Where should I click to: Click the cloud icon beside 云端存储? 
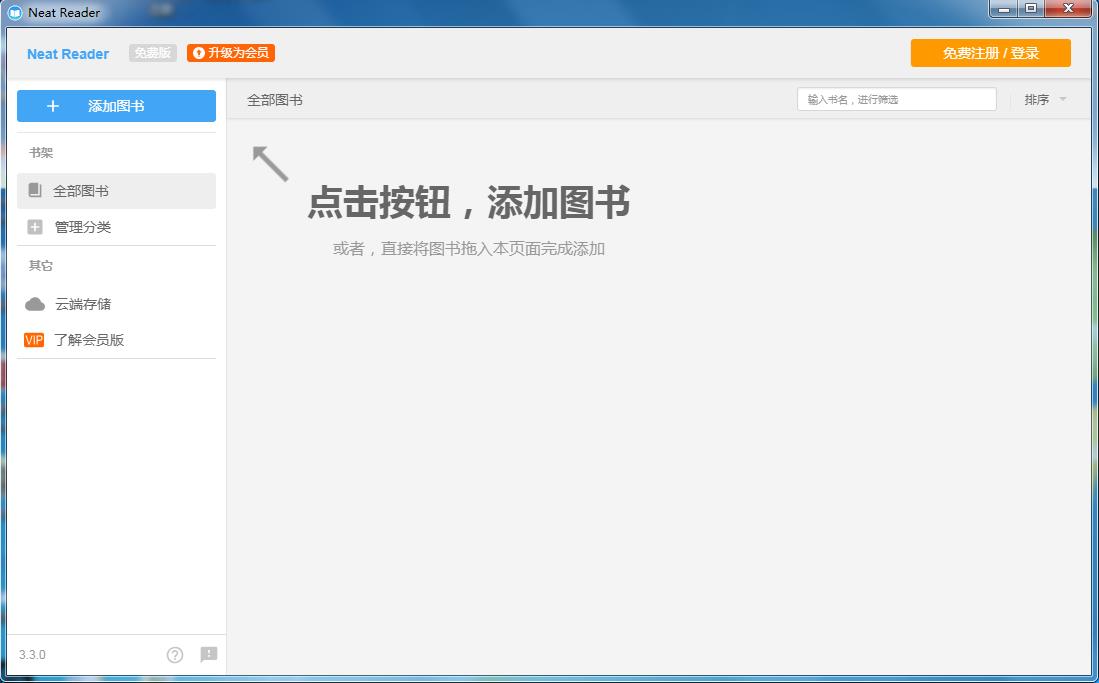click(x=34, y=304)
